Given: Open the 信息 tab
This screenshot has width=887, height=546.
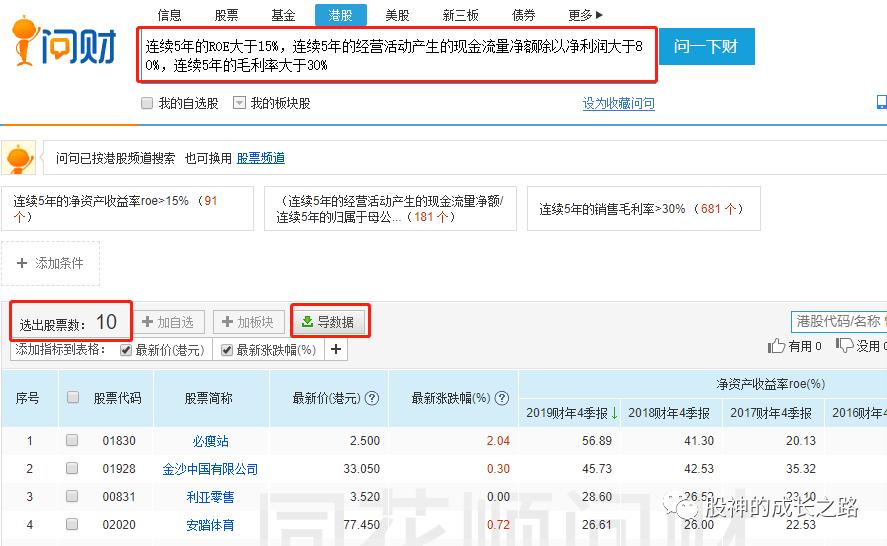Looking at the screenshot, I should [169, 15].
